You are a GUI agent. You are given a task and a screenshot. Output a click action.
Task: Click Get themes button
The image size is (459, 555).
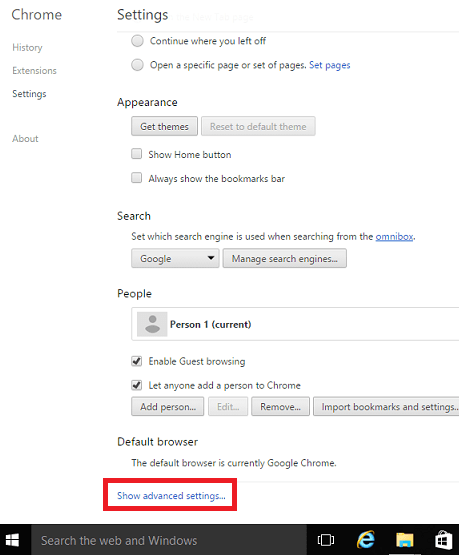164,126
